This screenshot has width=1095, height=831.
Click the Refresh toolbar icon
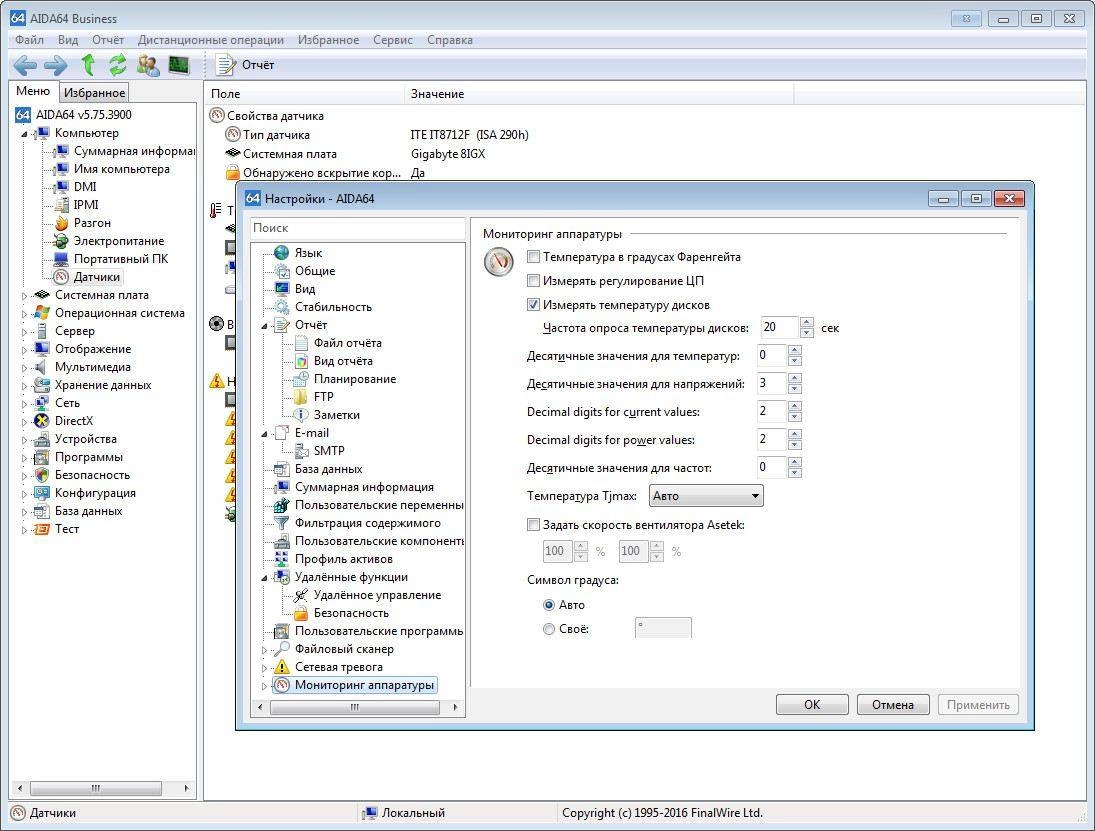point(117,65)
